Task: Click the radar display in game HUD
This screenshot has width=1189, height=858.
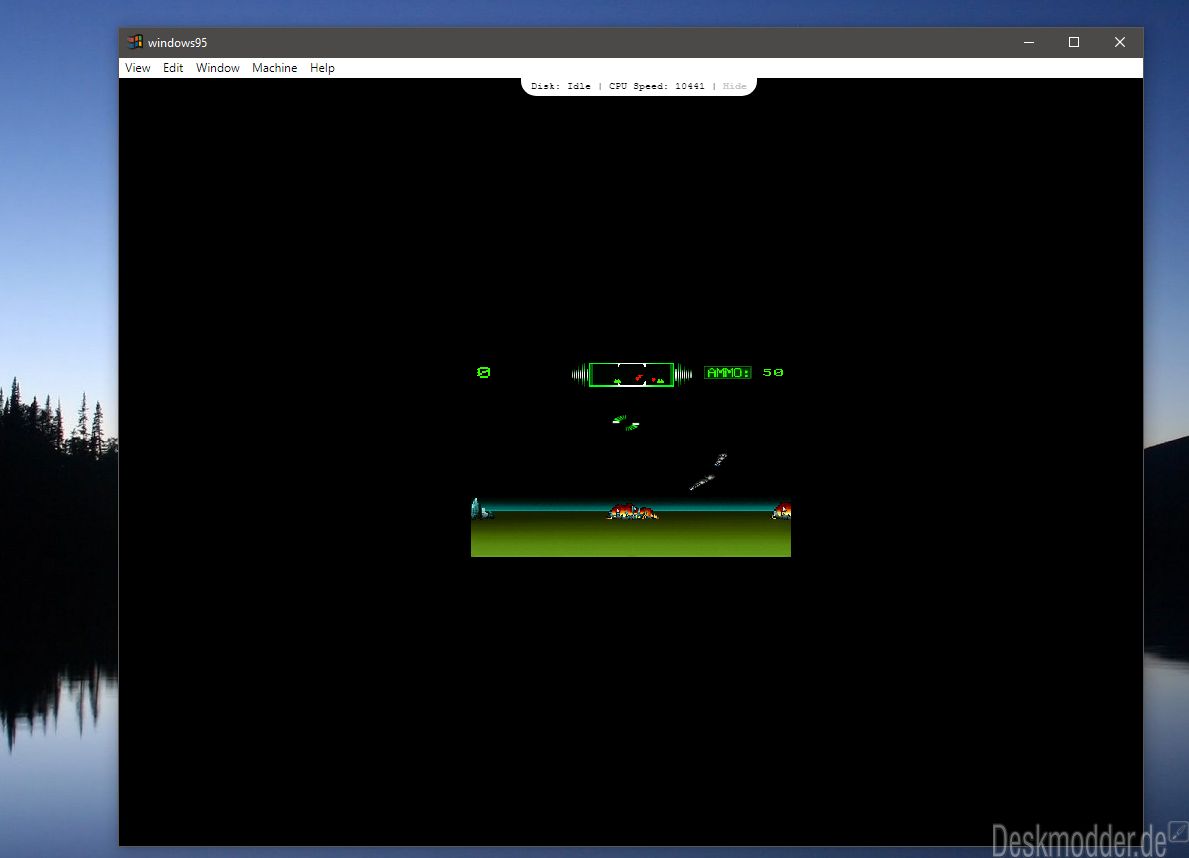Action: tap(632, 375)
